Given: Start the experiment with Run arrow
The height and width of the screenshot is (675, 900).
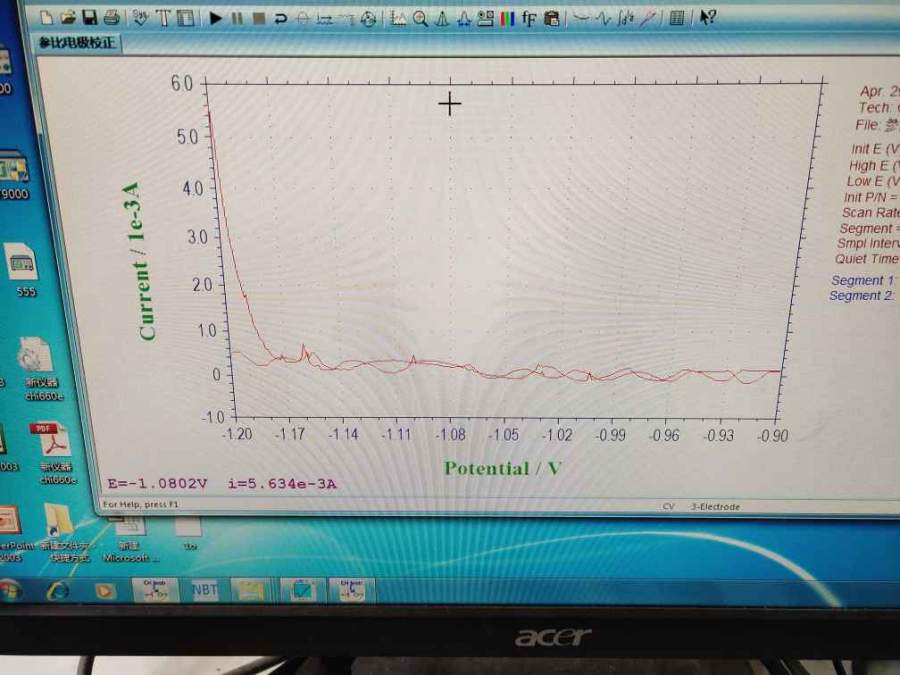Looking at the screenshot, I should 215,18.
